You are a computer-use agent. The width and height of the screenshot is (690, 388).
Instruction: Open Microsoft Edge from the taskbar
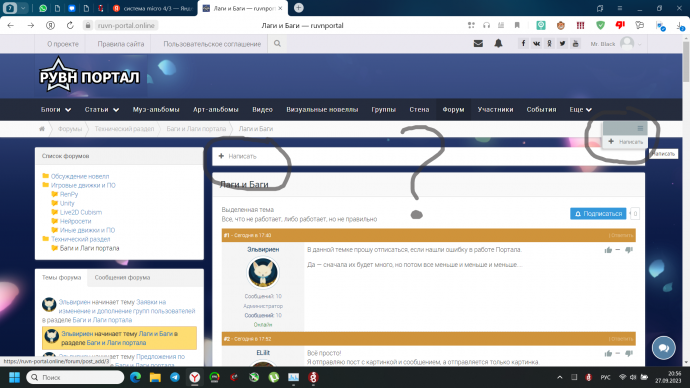[136, 377]
